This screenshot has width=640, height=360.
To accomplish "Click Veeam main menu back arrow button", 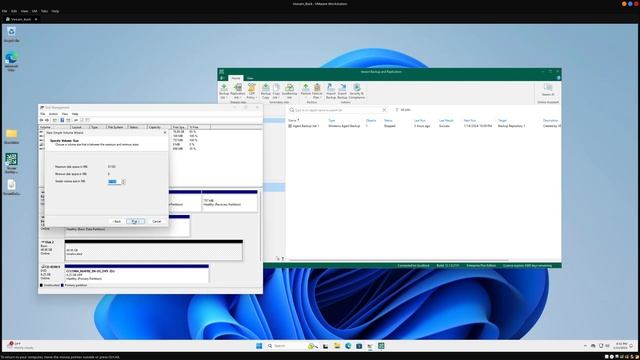I will [222, 78].
